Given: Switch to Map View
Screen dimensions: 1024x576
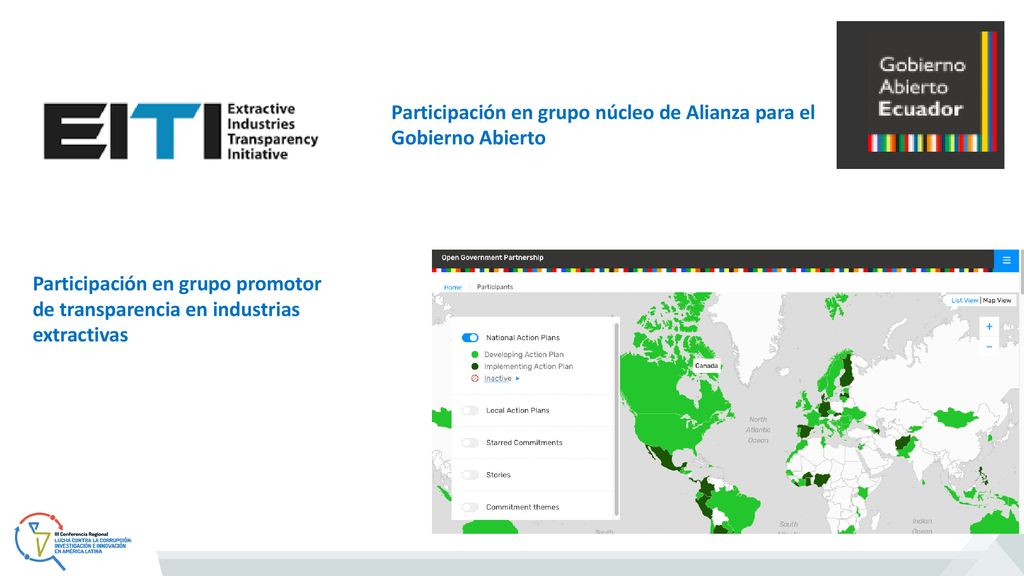Looking at the screenshot, I should (997, 300).
